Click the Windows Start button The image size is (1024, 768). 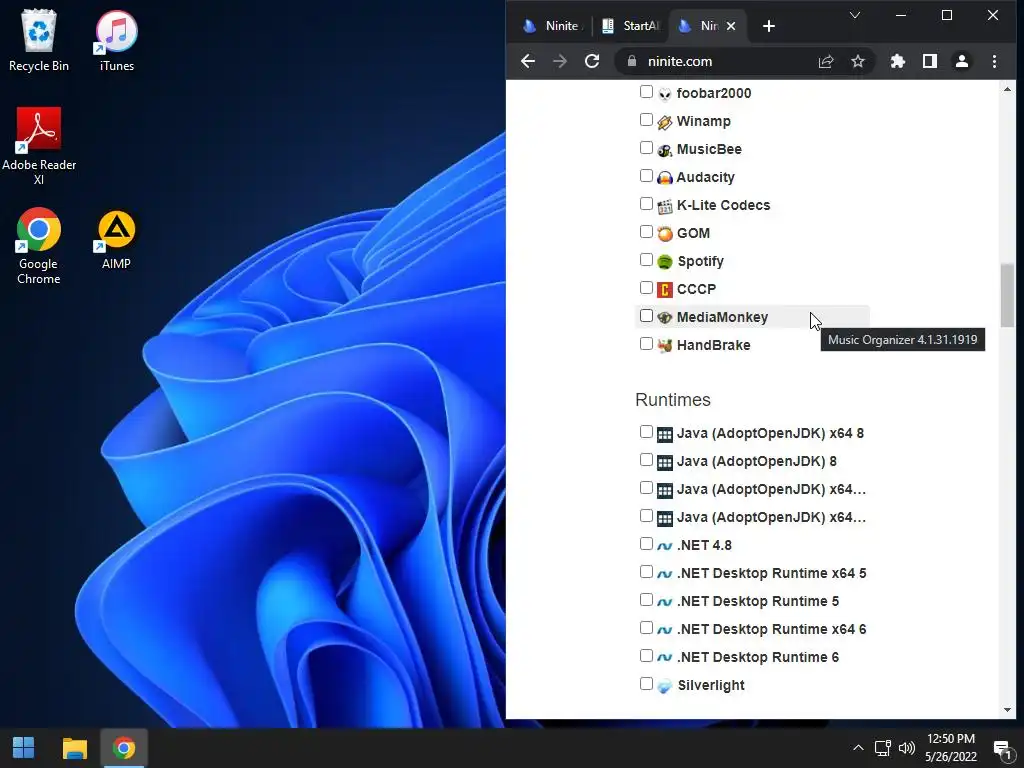point(24,748)
